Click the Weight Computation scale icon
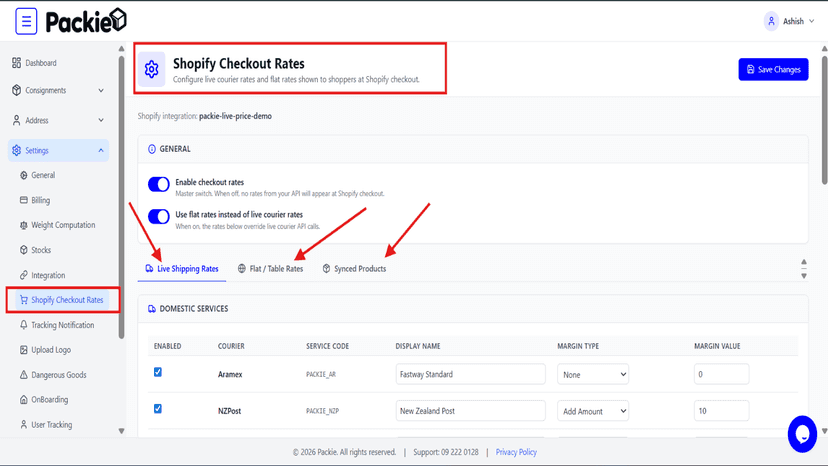Screen dimensions: 828x466 (23, 225)
